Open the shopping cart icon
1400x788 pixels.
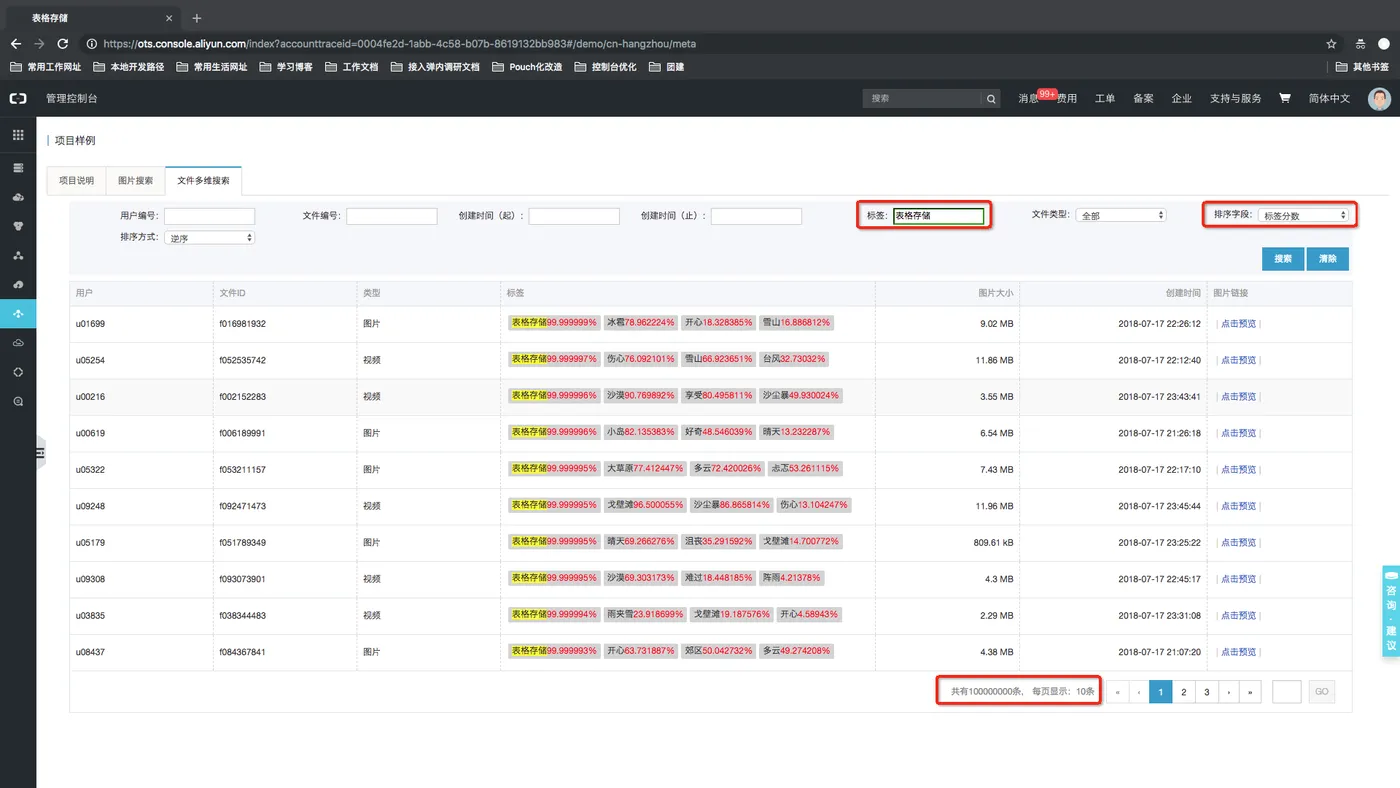pyautogui.click(x=1285, y=98)
